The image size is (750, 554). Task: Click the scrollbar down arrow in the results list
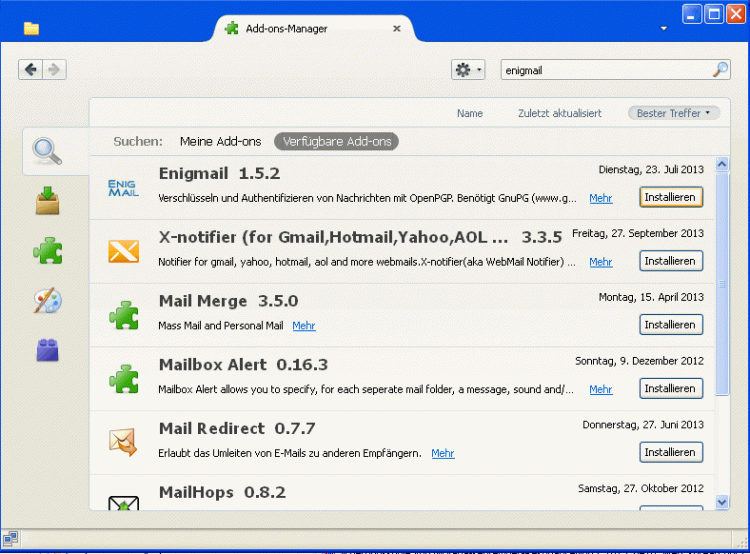[x=723, y=501]
